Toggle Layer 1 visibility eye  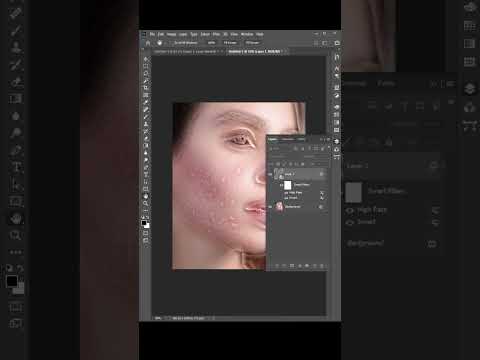tap(270, 174)
